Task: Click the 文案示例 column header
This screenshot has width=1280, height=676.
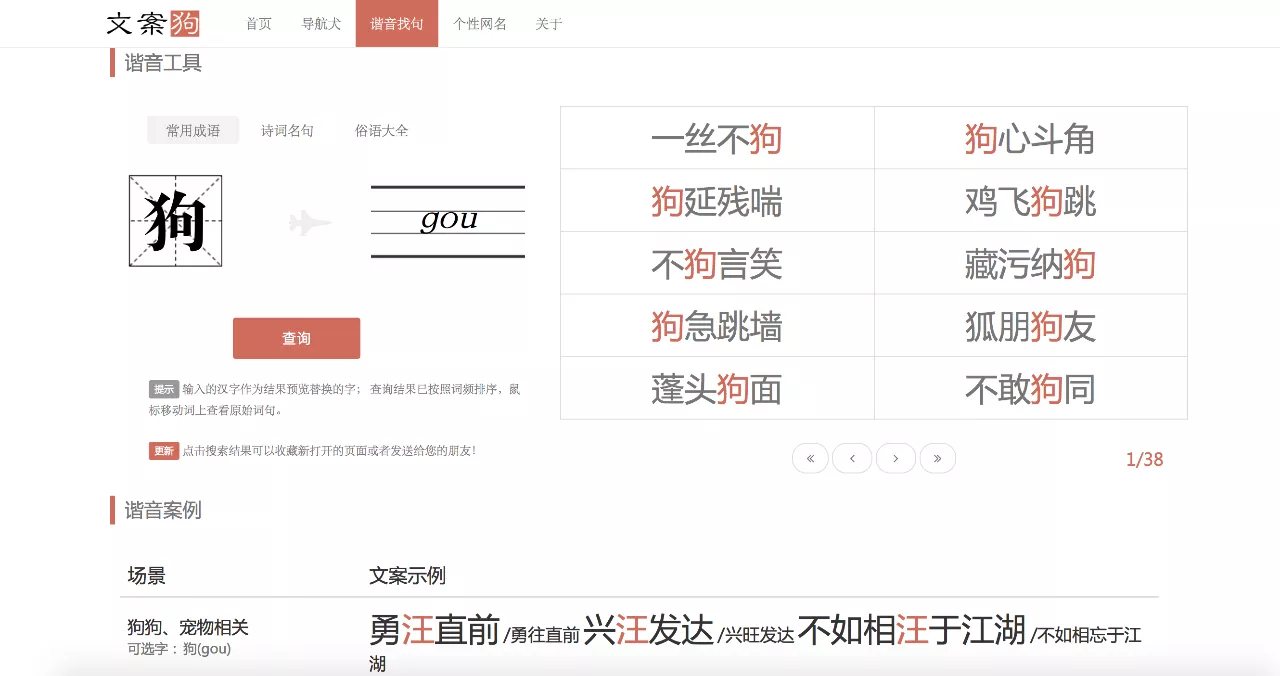Action: (407, 576)
